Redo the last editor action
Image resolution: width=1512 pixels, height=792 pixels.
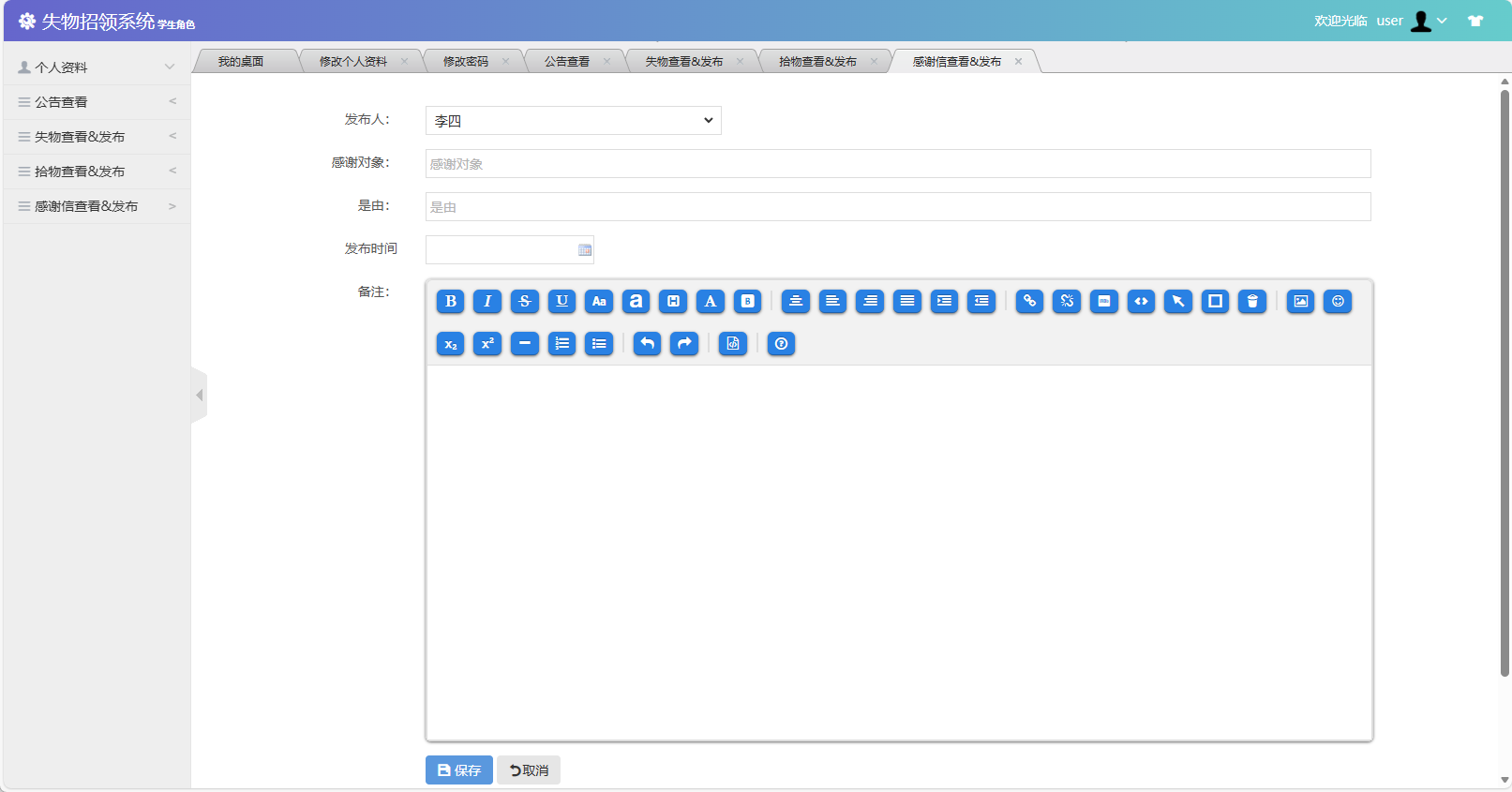[684, 344]
